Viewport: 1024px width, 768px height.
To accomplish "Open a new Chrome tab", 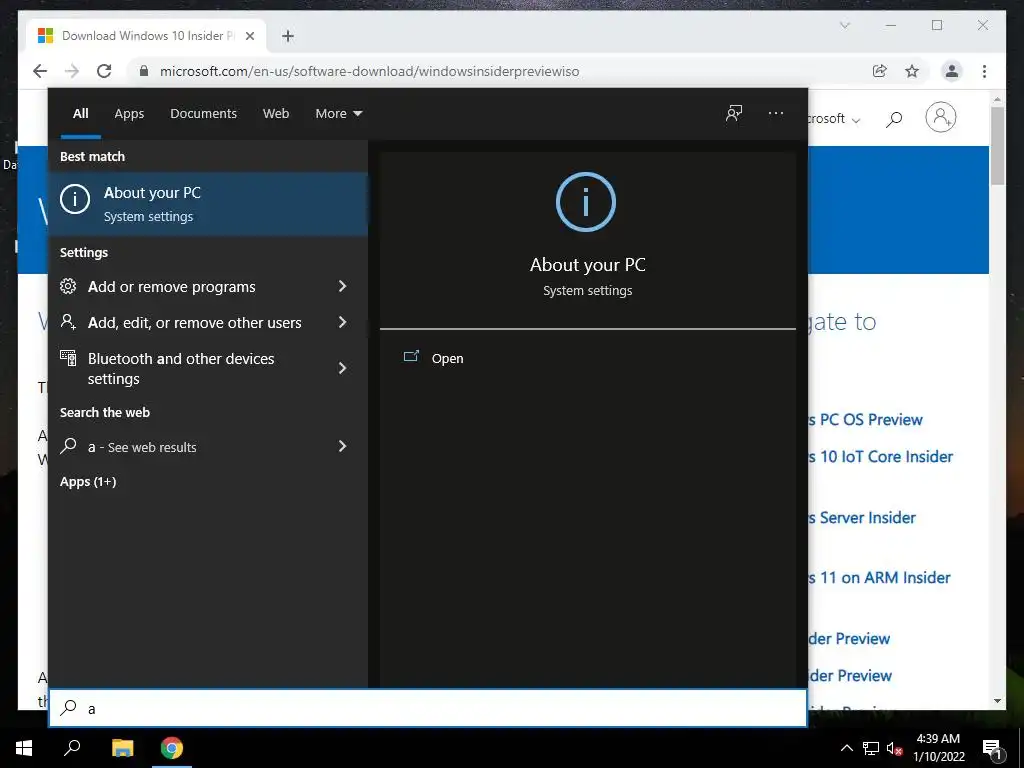I will [288, 36].
